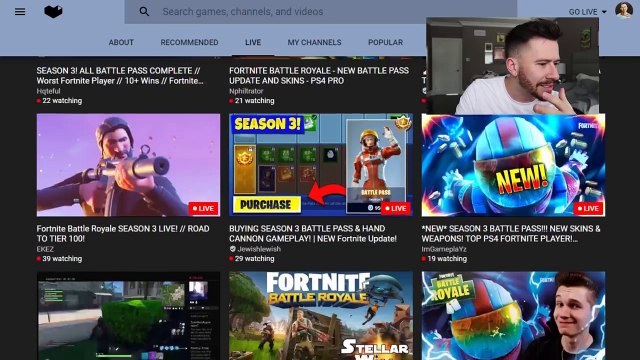Visit the ImGameplaYz channel
The image size is (640, 360).
[x=444, y=249]
